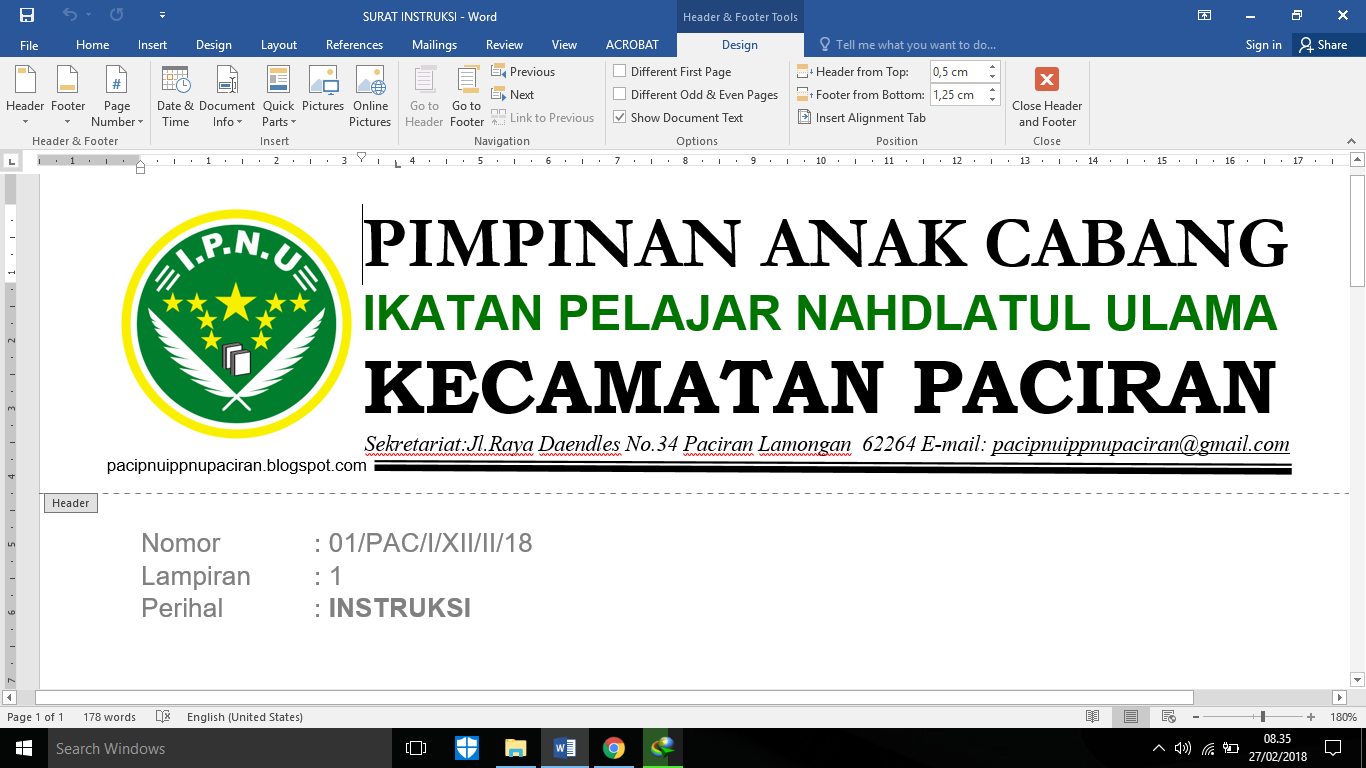Open the Review tab

(504, 45)
